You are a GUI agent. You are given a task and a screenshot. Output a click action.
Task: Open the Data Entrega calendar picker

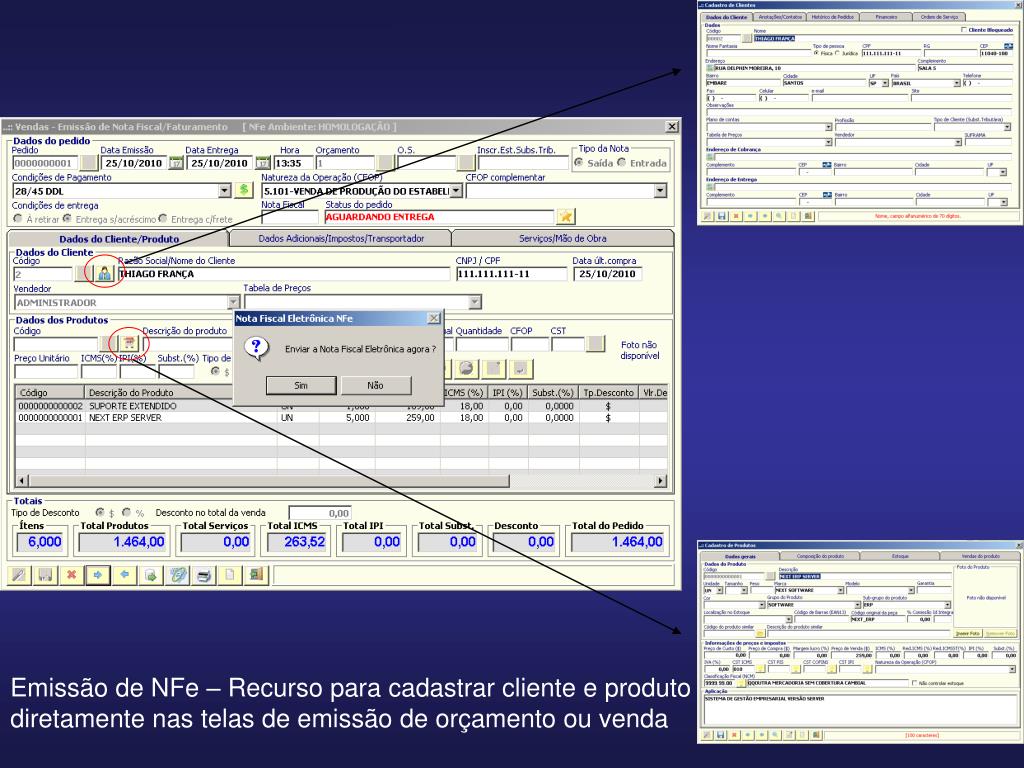click(x=263, y=163)
